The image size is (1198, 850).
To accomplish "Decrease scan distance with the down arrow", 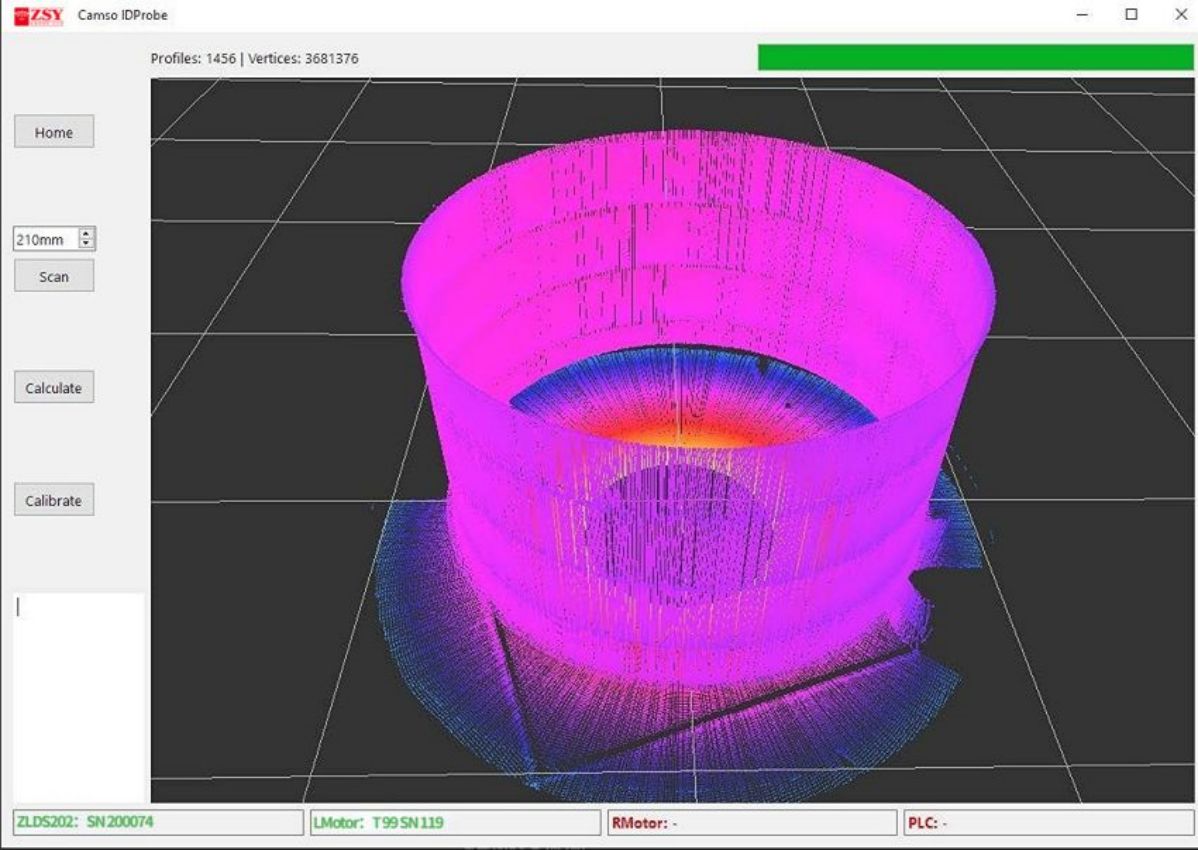I will (x=86, y=245).
